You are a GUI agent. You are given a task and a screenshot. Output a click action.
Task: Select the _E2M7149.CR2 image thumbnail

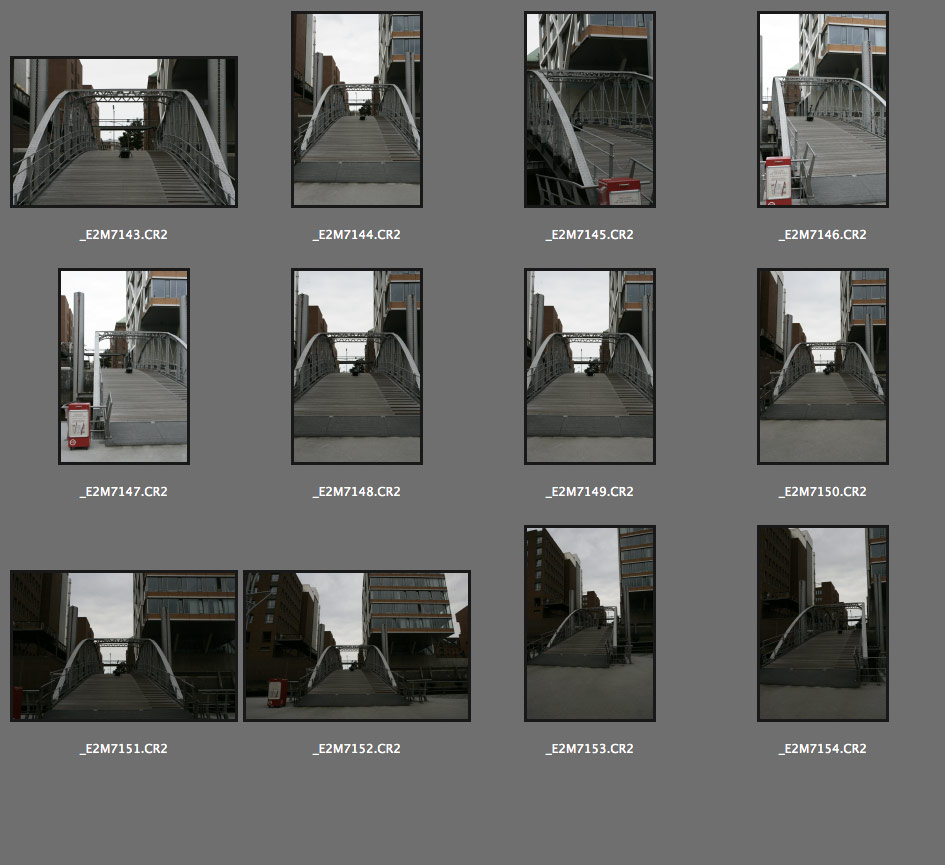pyautogui.click(x=590, y=366)
